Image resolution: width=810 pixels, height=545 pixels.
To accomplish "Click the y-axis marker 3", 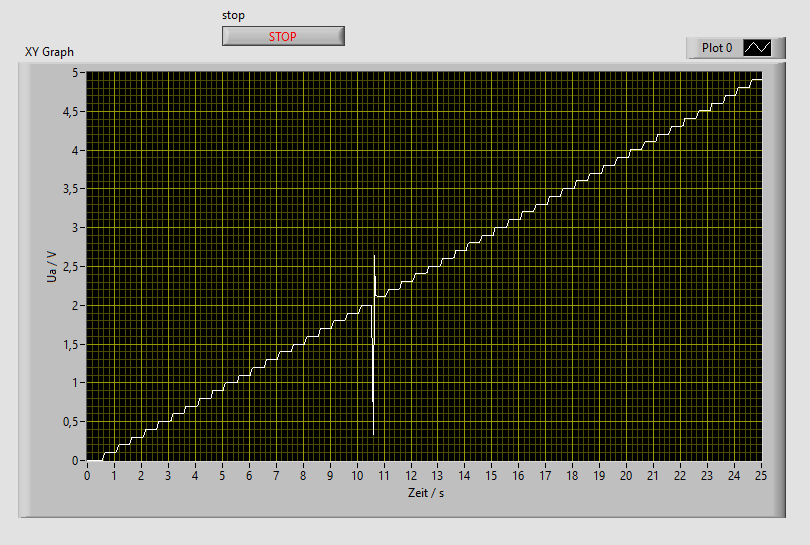I will [x=75, y=228].
